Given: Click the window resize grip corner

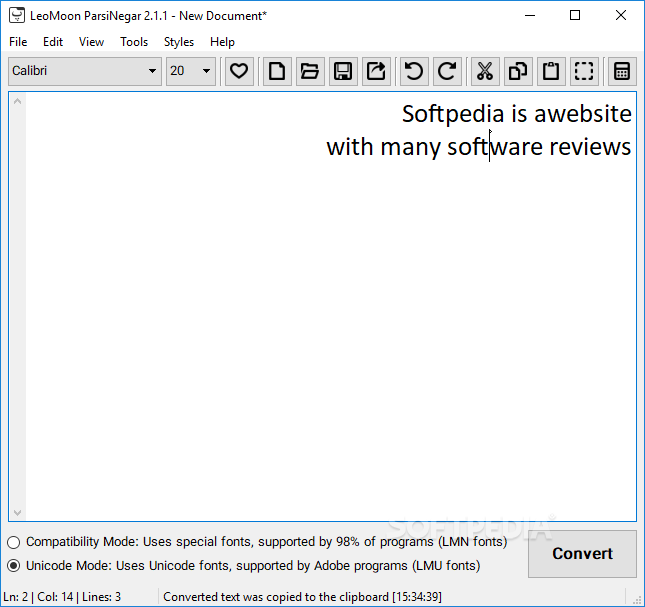Looking at the screenshot, I should pyautogui.click(x=637, y=600).
